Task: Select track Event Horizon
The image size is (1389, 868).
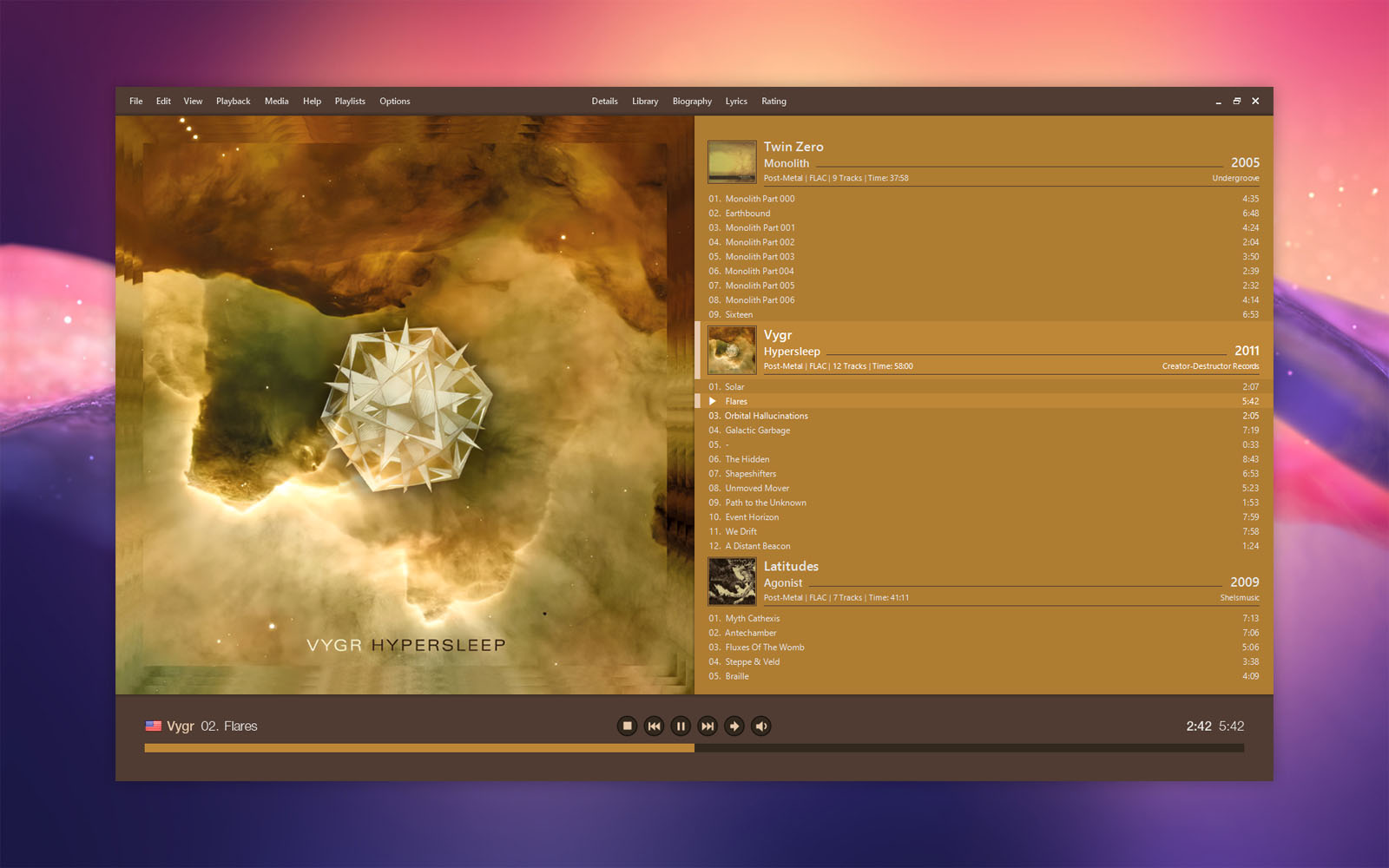Action: coord(984,517)
